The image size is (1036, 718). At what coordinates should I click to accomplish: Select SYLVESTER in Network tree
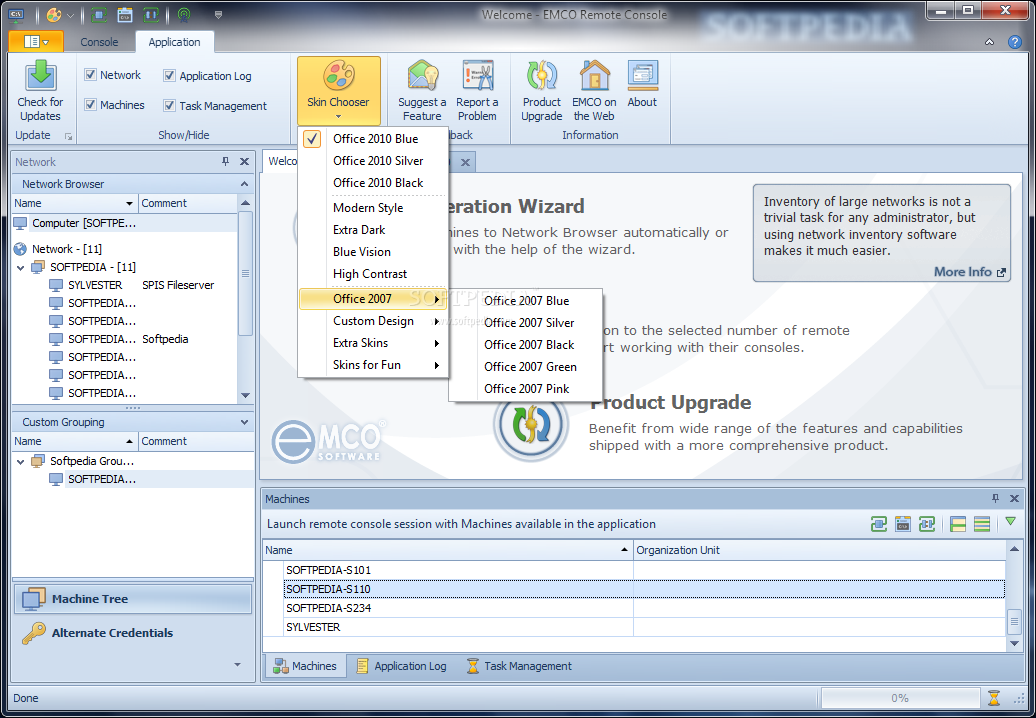click(95, 285)
